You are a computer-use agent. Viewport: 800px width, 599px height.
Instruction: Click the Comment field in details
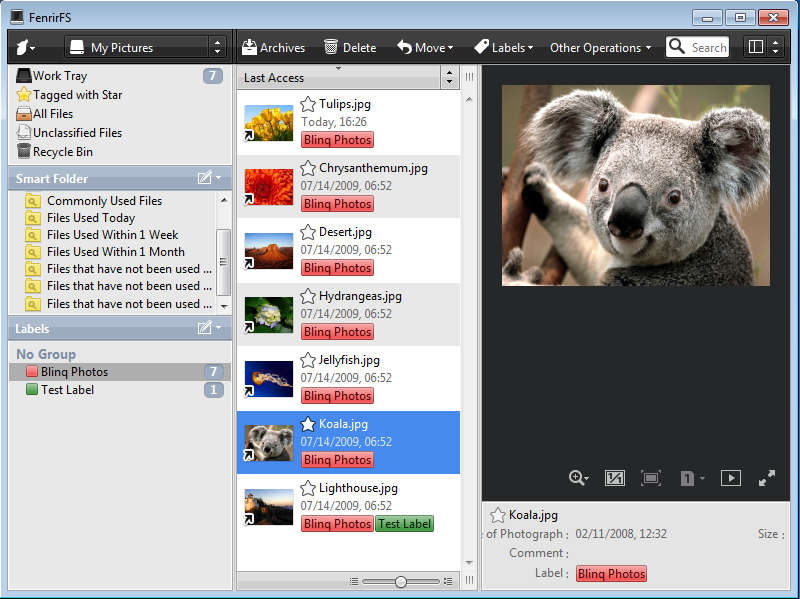pos(679,553)
